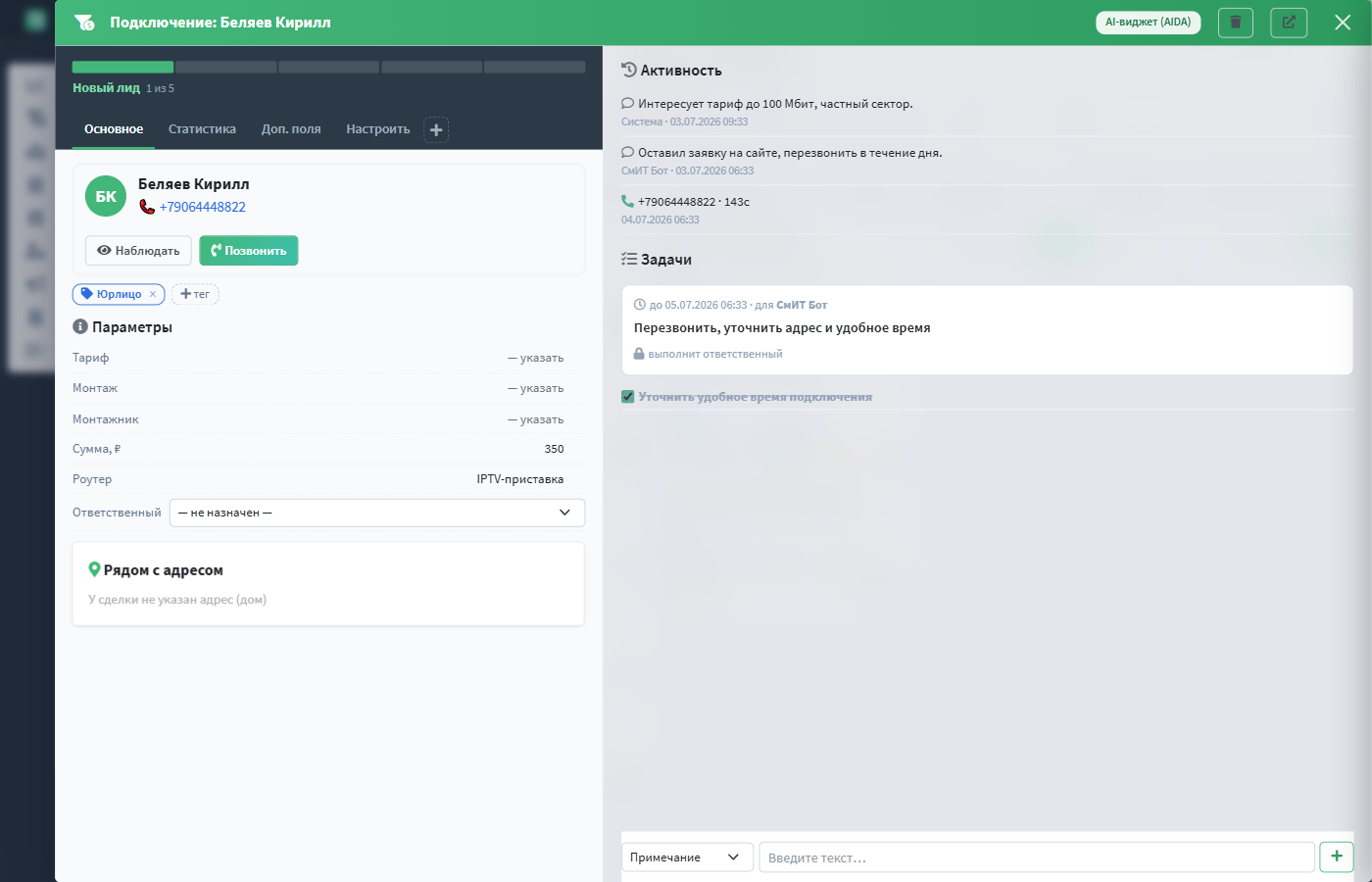This screenshot has height=882, width=1372.
Task: Open the Доп. поля tab
Action: [291, 129]
